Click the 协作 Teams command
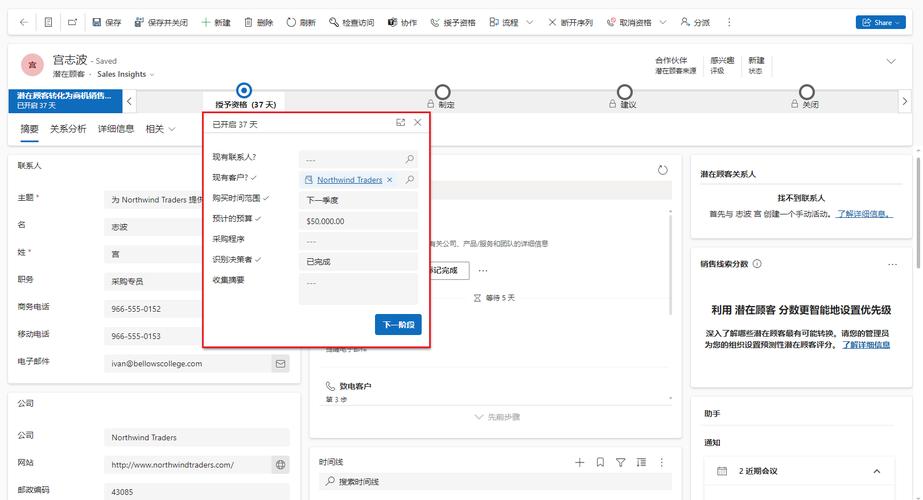The width and height of the screenshot is (923, 500). [402, 22]
